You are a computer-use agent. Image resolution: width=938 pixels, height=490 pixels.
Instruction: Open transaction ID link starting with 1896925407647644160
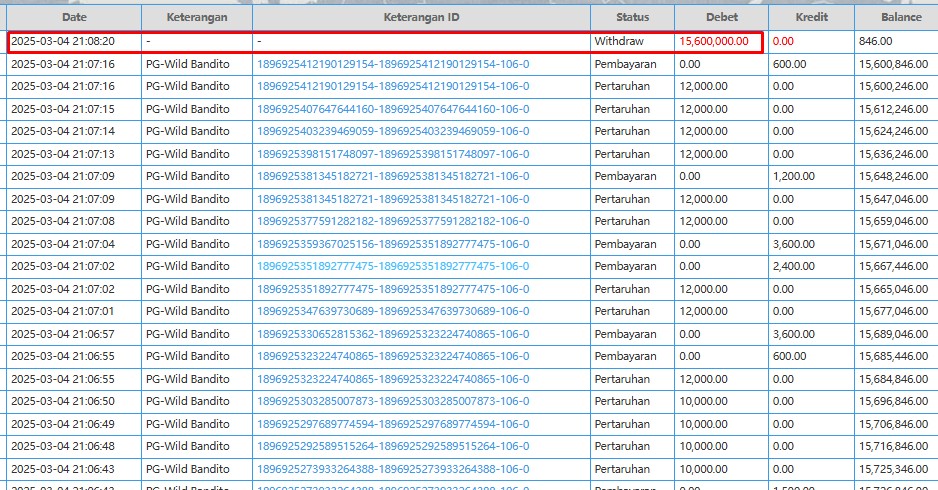pyautogui.click(x=393, y=109)
